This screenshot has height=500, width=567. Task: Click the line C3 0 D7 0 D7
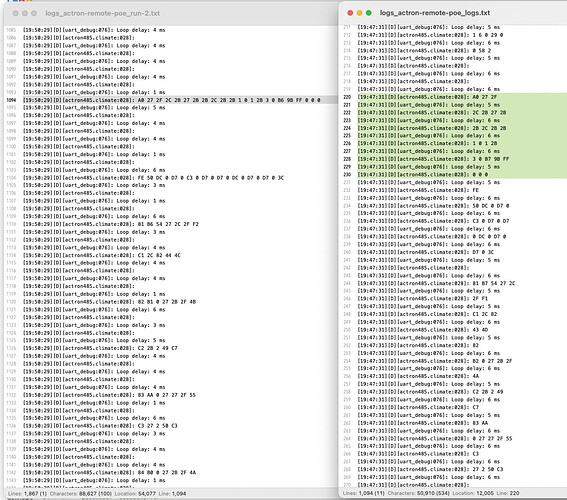click(433, 221)
